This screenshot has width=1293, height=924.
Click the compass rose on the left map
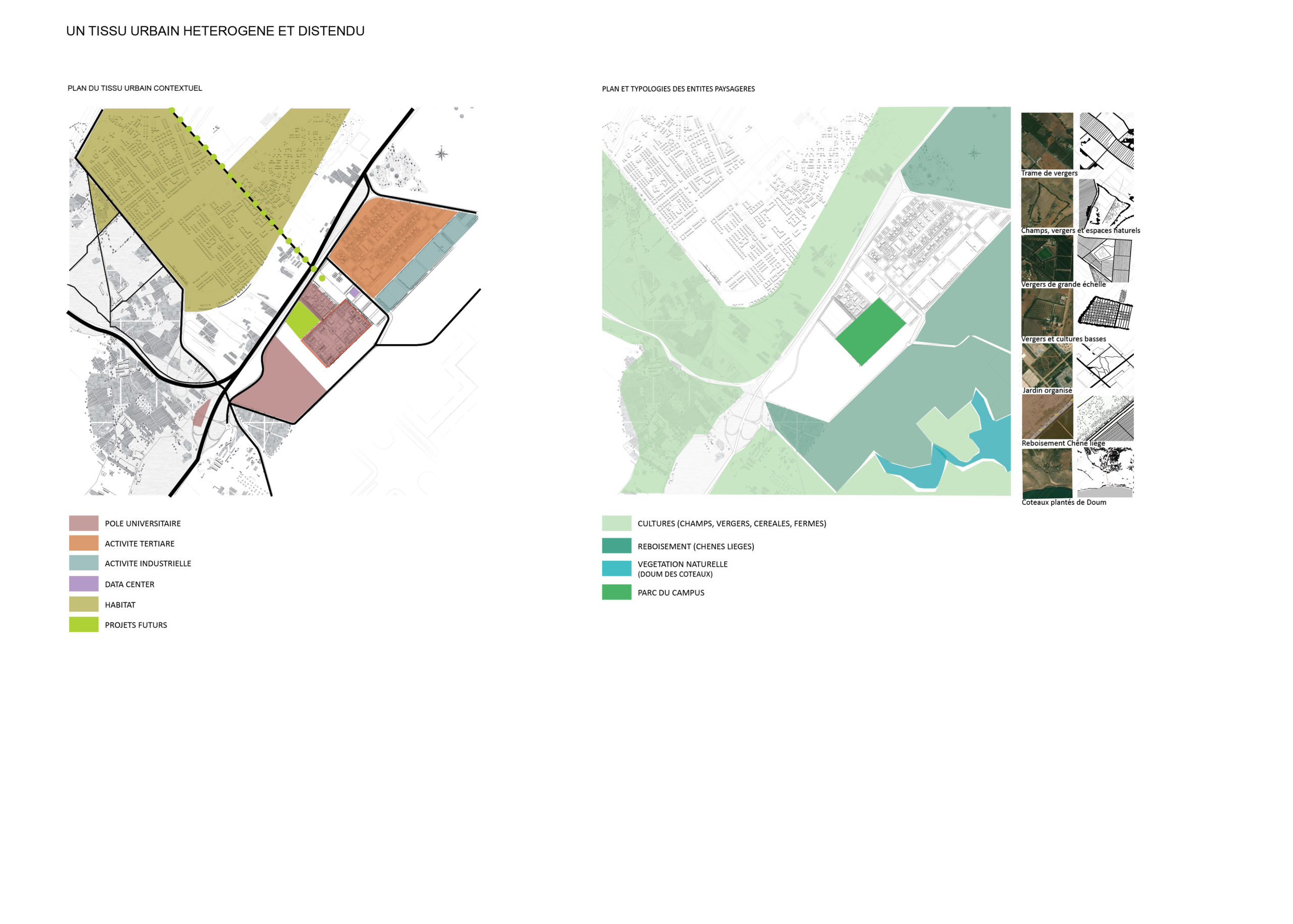tap(441, 154)
